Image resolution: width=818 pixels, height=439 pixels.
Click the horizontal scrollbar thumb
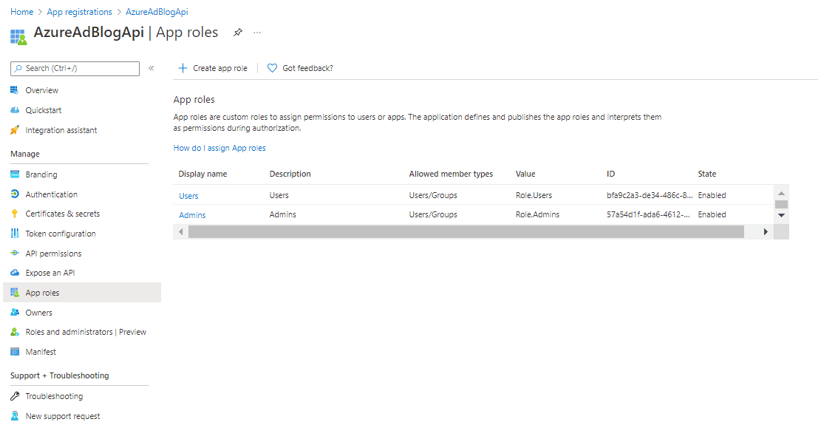click(466, 231)
